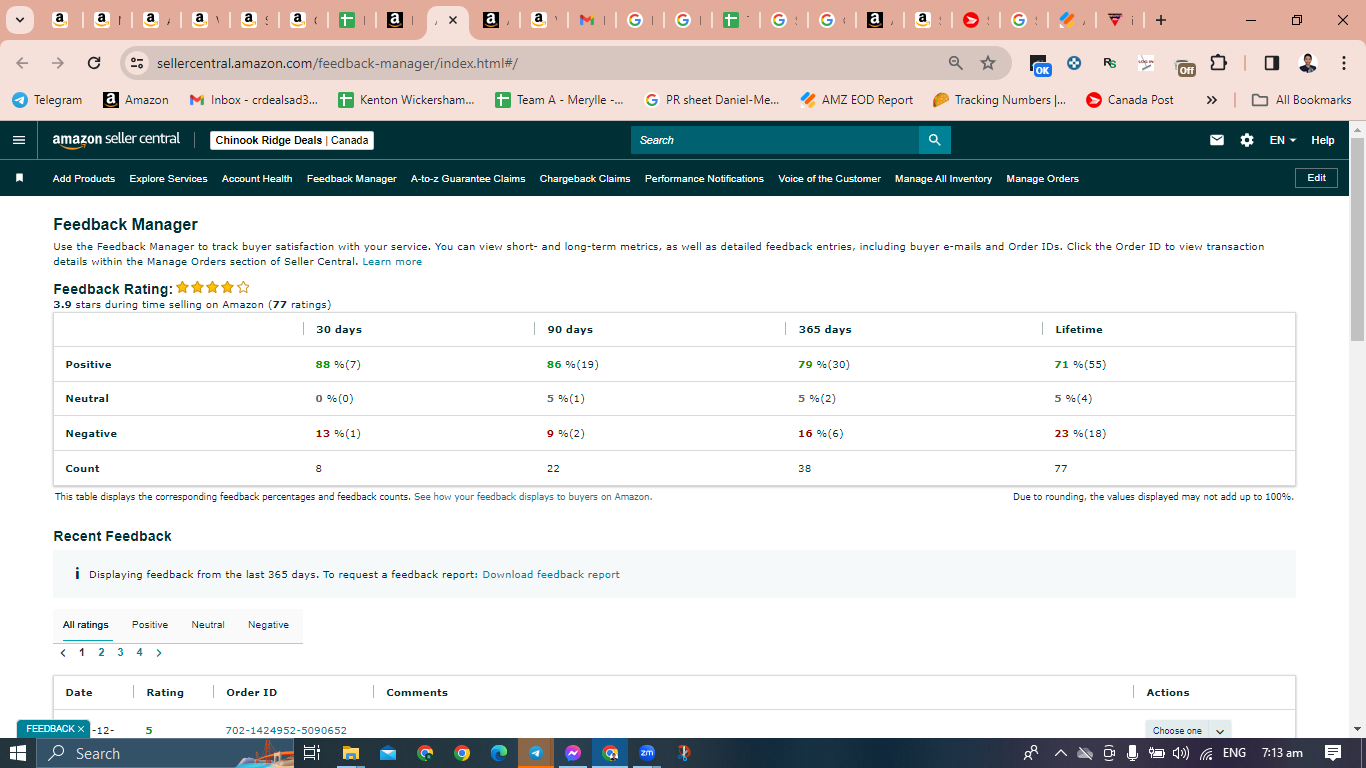Open File Explorer from the taskbar
Viewport: 1366px width, 768px height.
tap(350, 753)
